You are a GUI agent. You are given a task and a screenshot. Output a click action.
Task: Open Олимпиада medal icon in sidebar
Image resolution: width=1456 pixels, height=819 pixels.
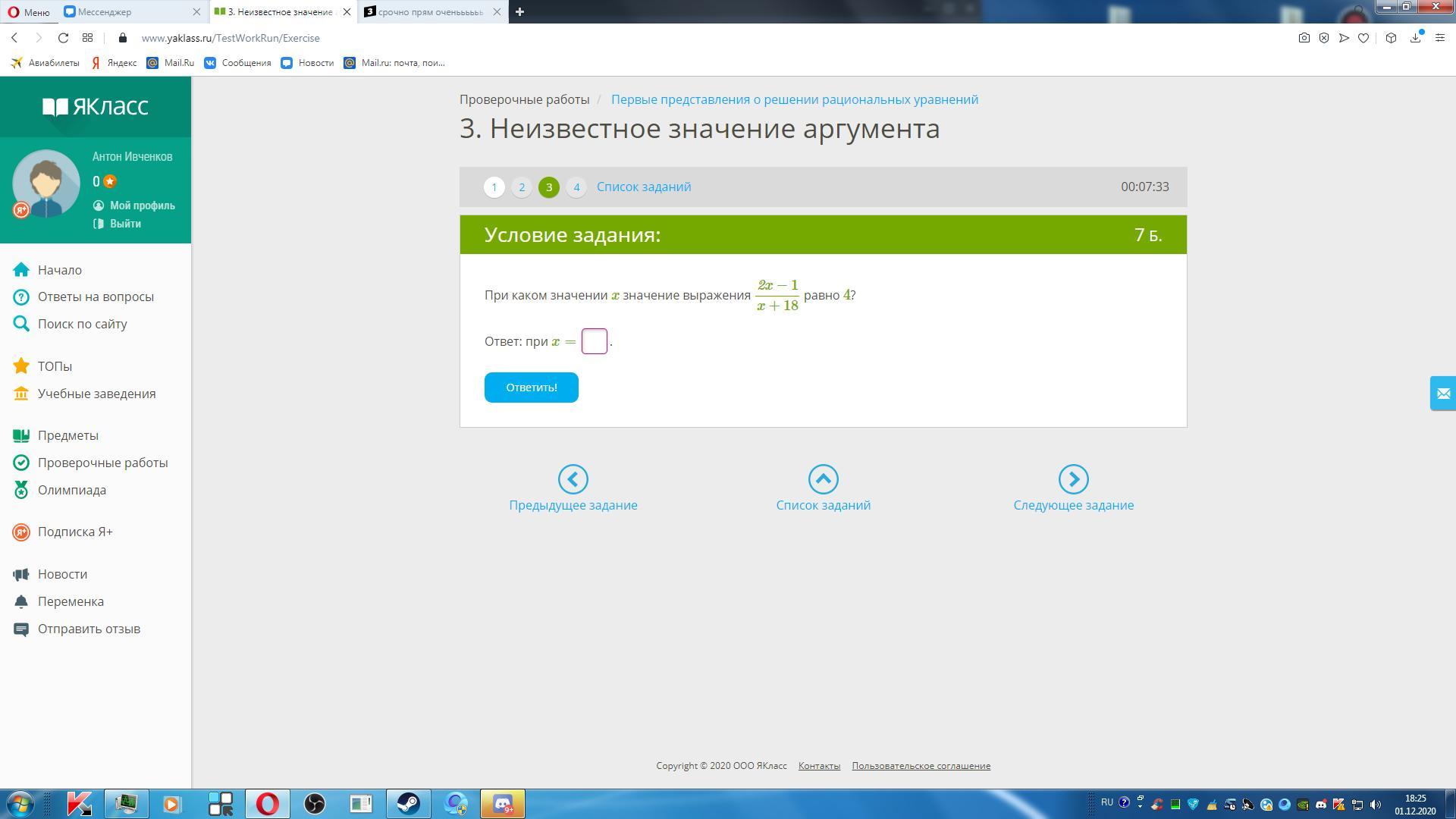click(21, 490)
